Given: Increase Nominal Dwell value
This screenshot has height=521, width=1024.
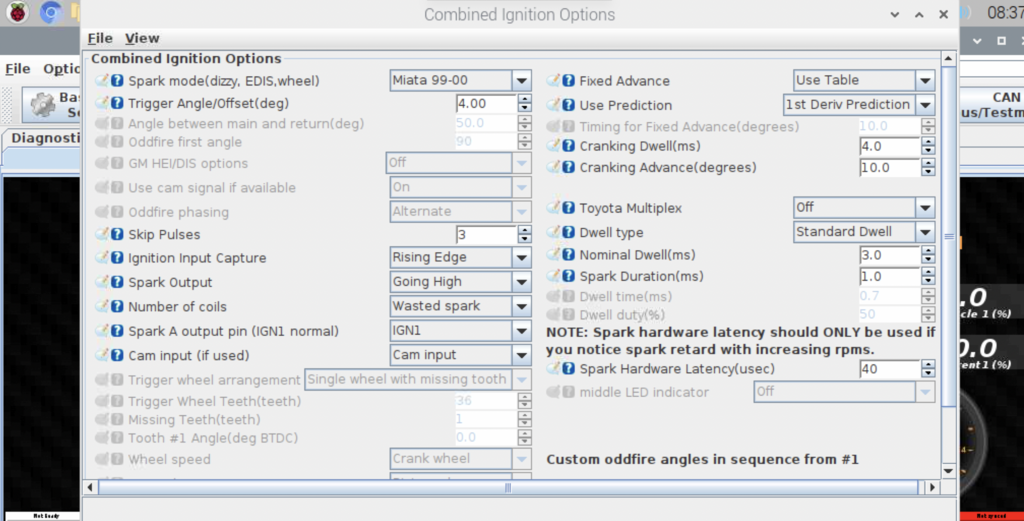Looking at the screenshot, I should click(928, 250).
